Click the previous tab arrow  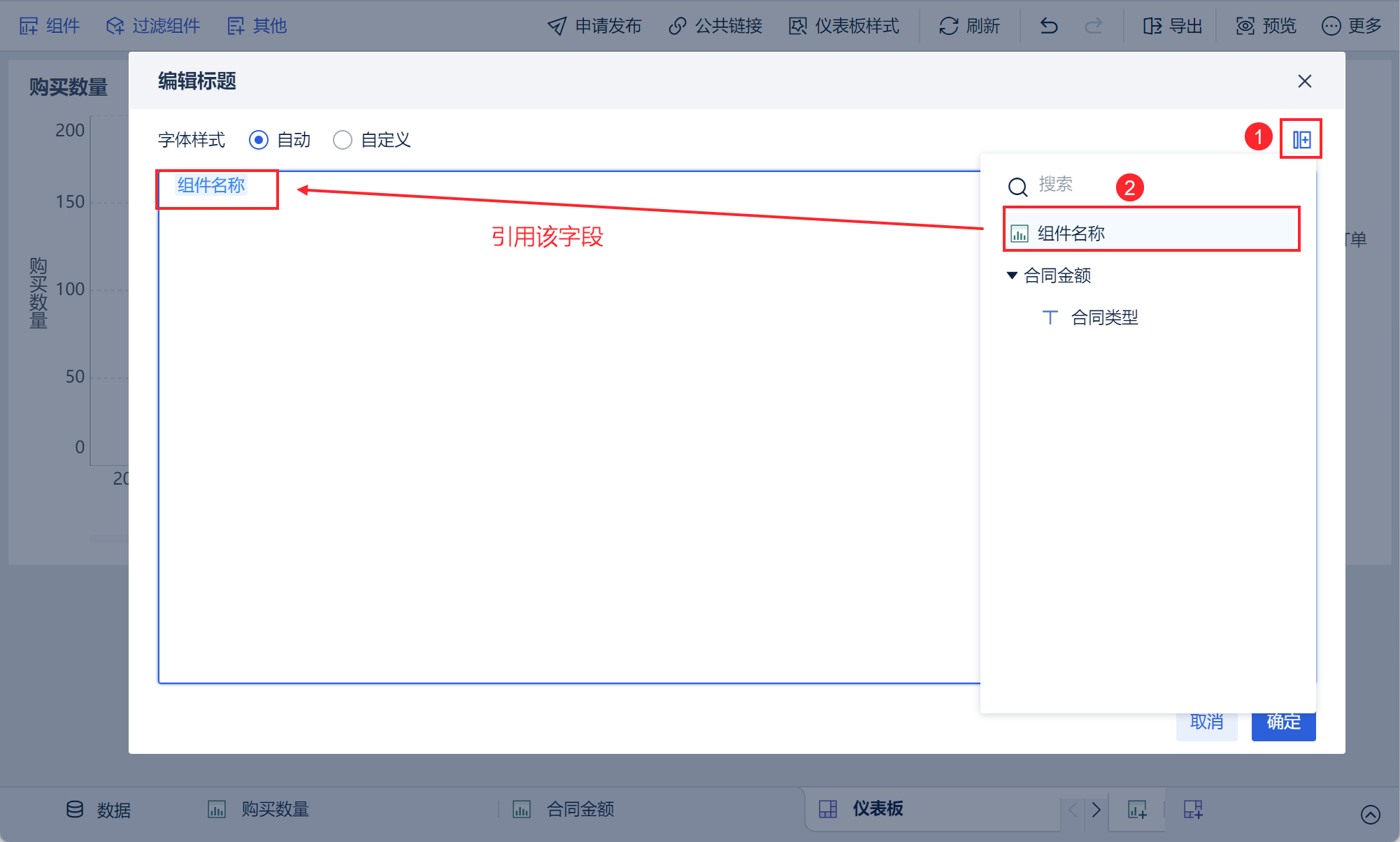click(1073, 810)
